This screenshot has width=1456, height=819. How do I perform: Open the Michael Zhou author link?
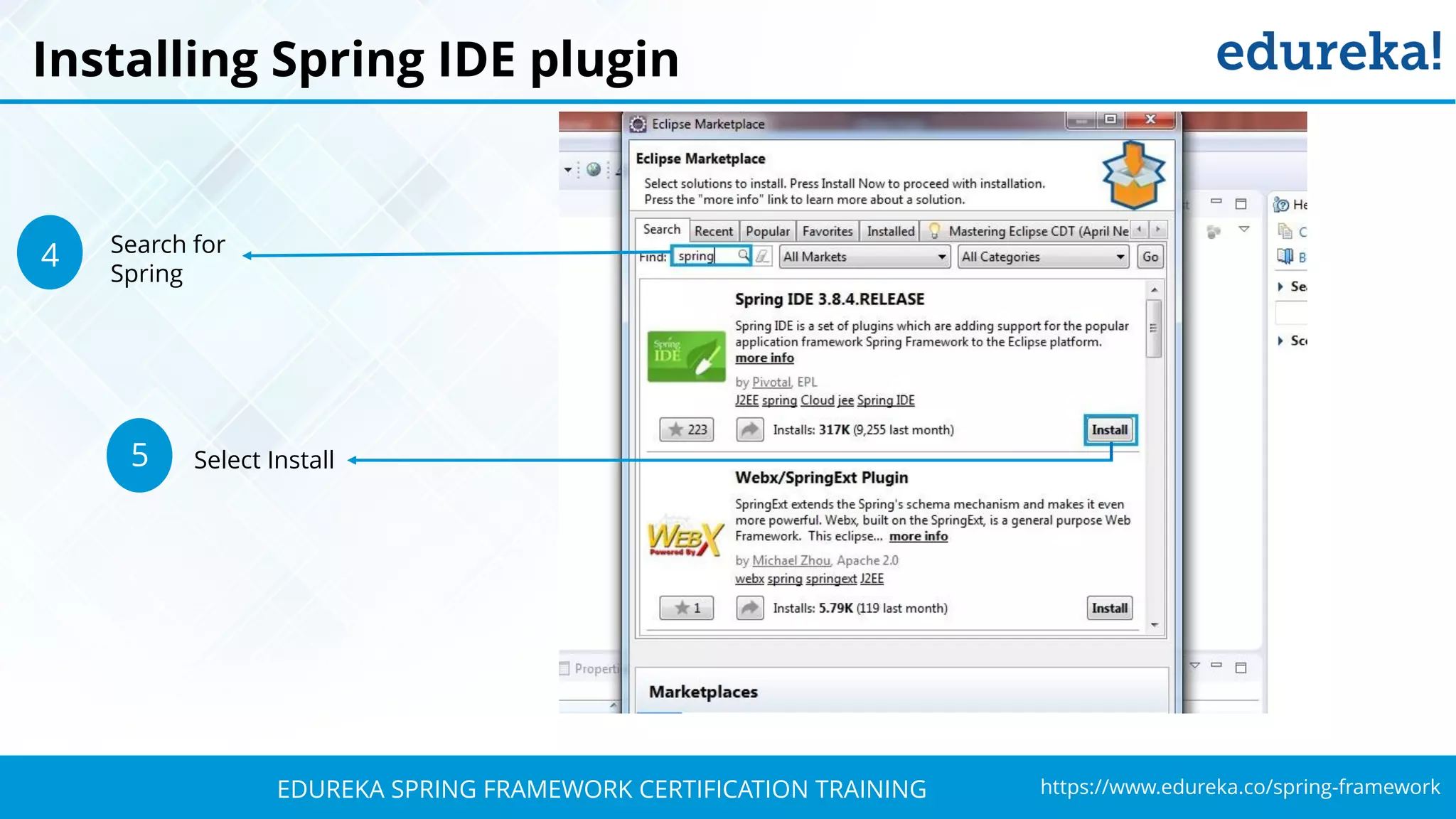791,560
